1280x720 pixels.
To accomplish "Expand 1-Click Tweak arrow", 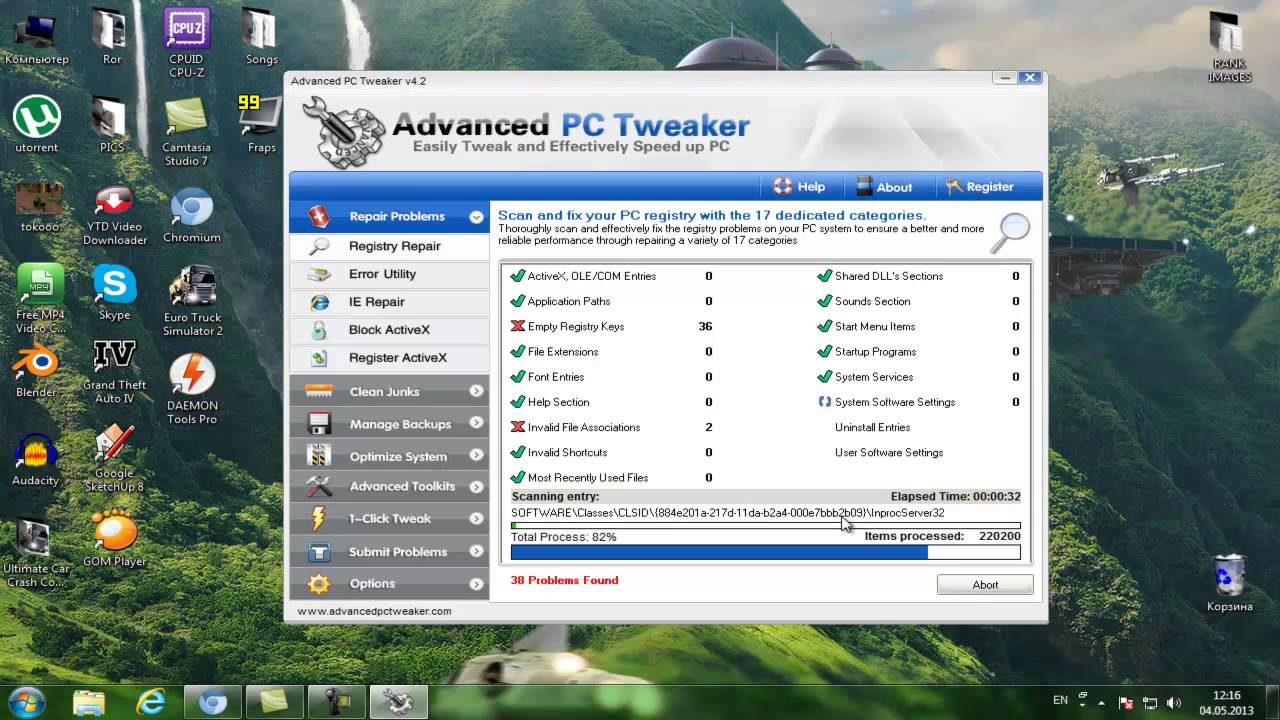I will point(476,519).
